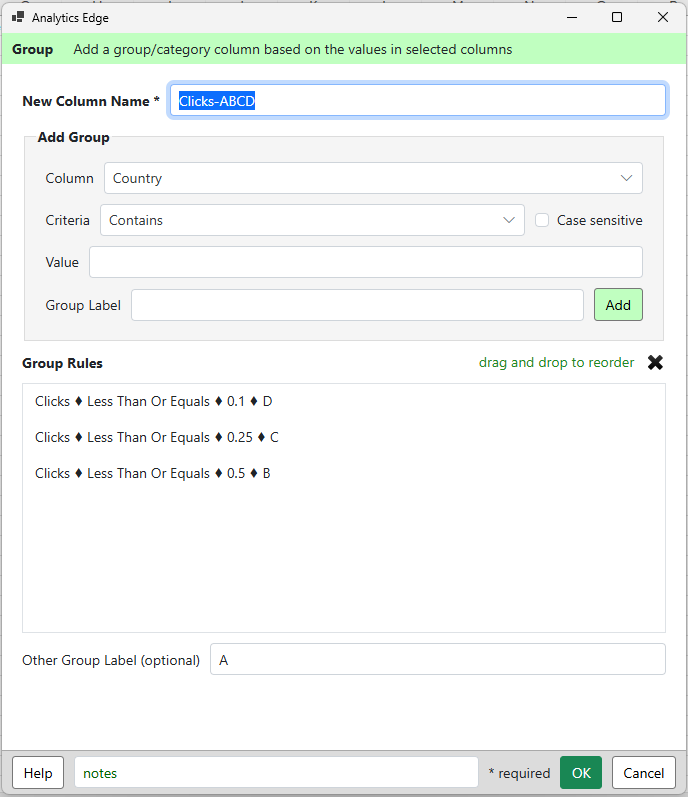Click the Value input field
This screenshot has width=688, height=797.
(x=366, y=262)
